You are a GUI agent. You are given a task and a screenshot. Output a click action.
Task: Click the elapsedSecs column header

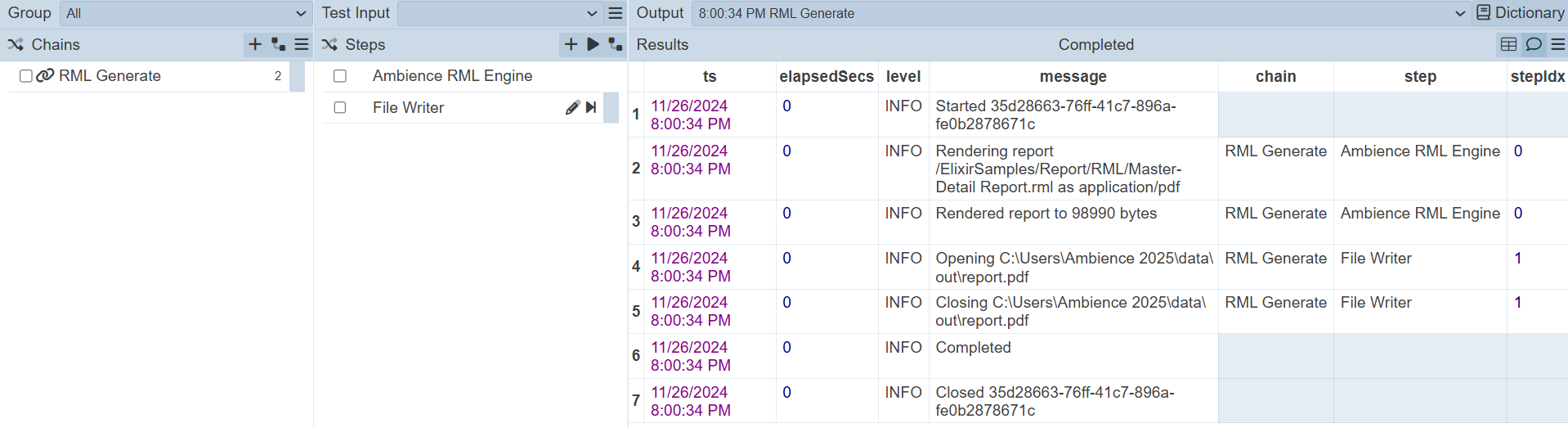pos(826,76)
